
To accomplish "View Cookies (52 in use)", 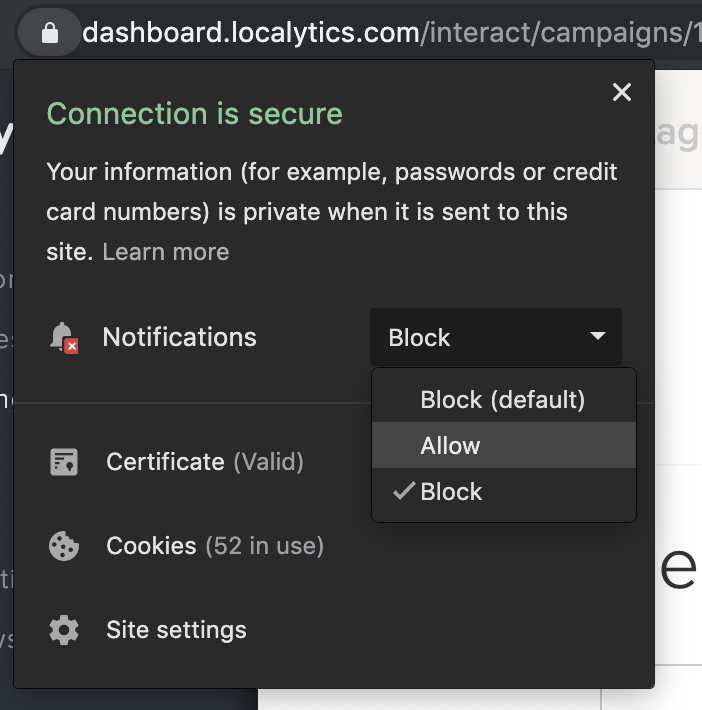I will pyautogui.click(x=214, y=546).
